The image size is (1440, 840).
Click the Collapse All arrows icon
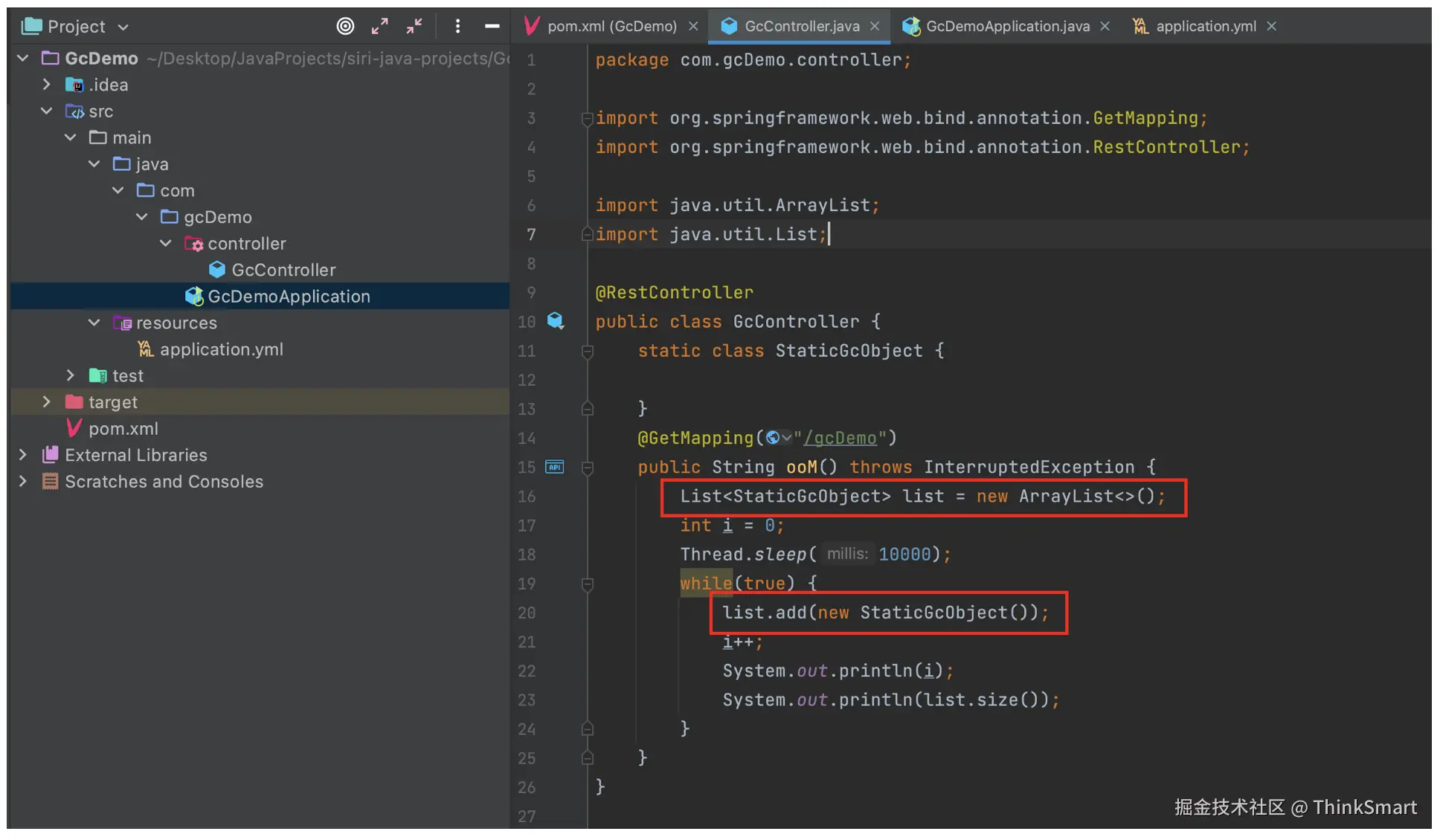point(414,26)
